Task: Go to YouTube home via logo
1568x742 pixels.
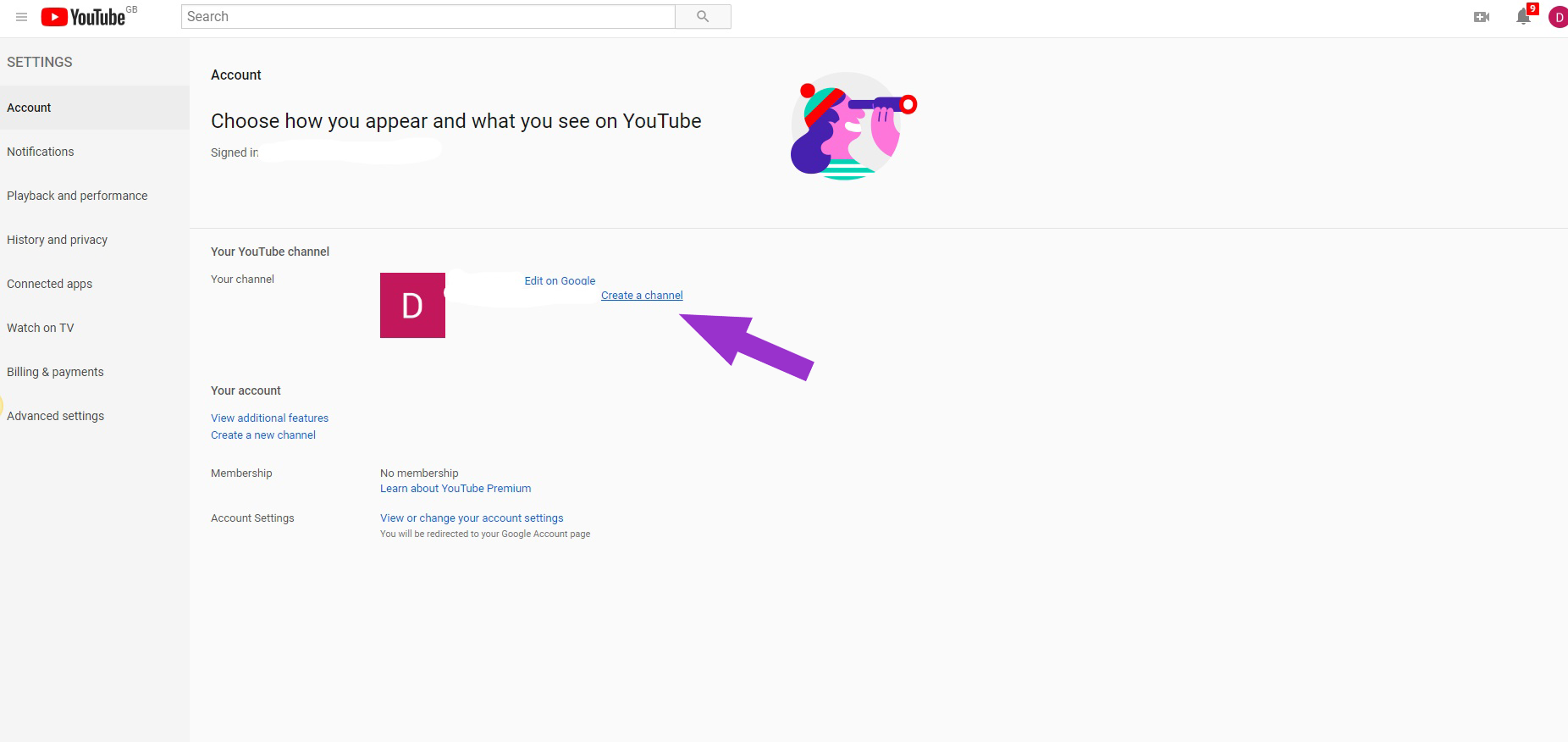Action: [x=83, y=17]
